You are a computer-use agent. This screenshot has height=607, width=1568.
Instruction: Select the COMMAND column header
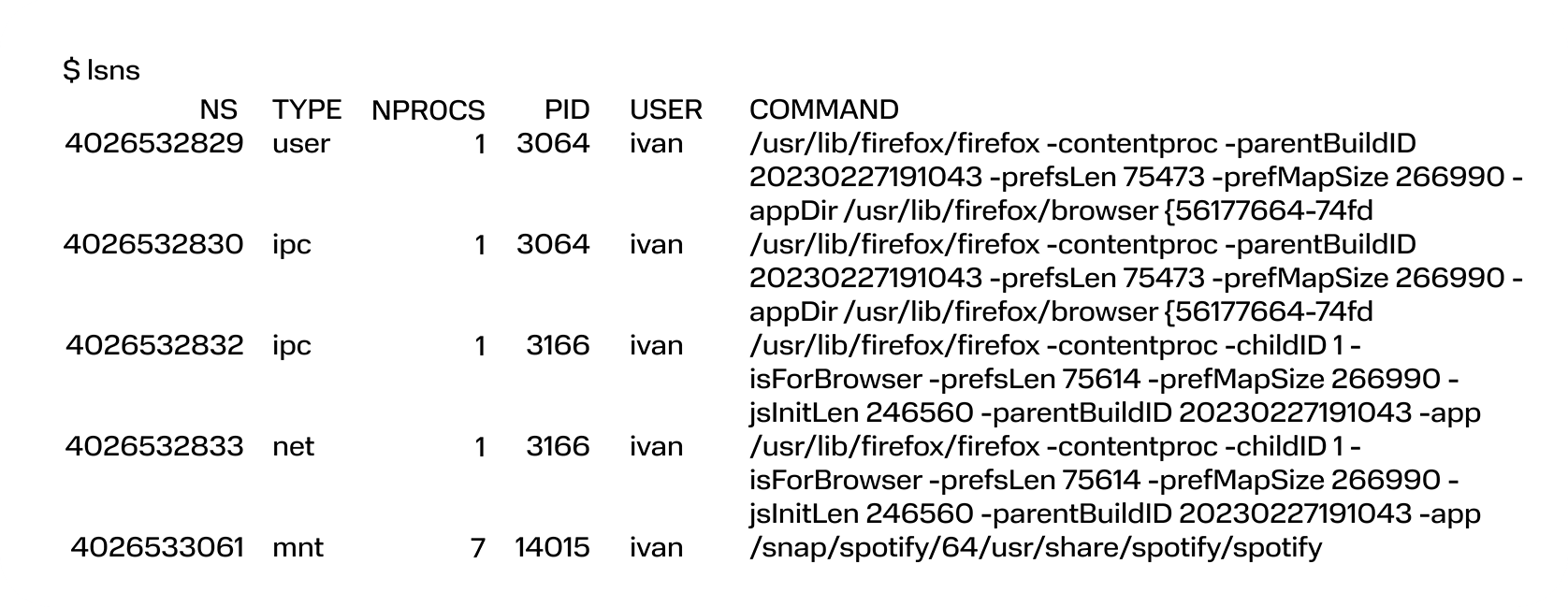point(824,110)
